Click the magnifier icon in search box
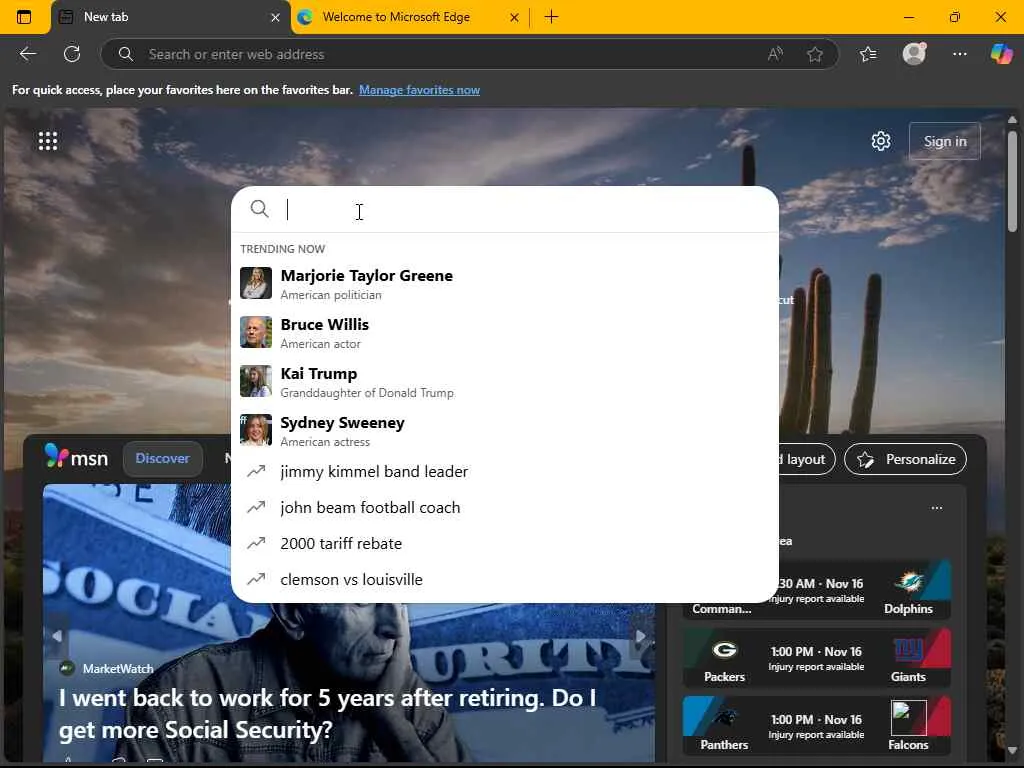Screen dimensions: 1024x768 point(259,209)
